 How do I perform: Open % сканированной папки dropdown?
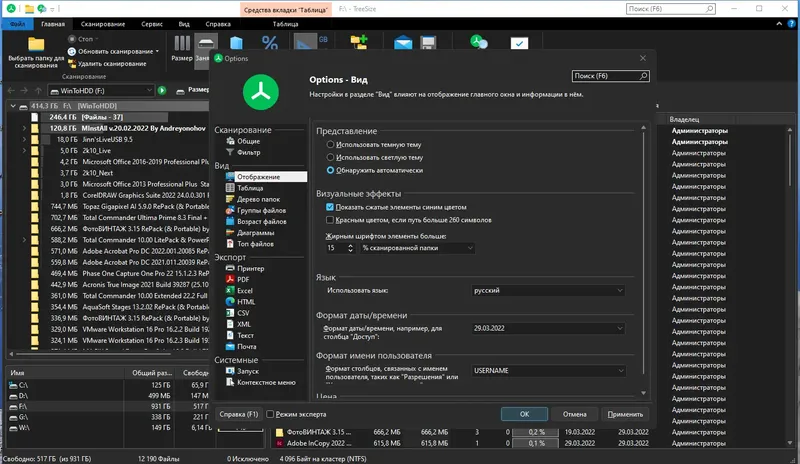417,248
